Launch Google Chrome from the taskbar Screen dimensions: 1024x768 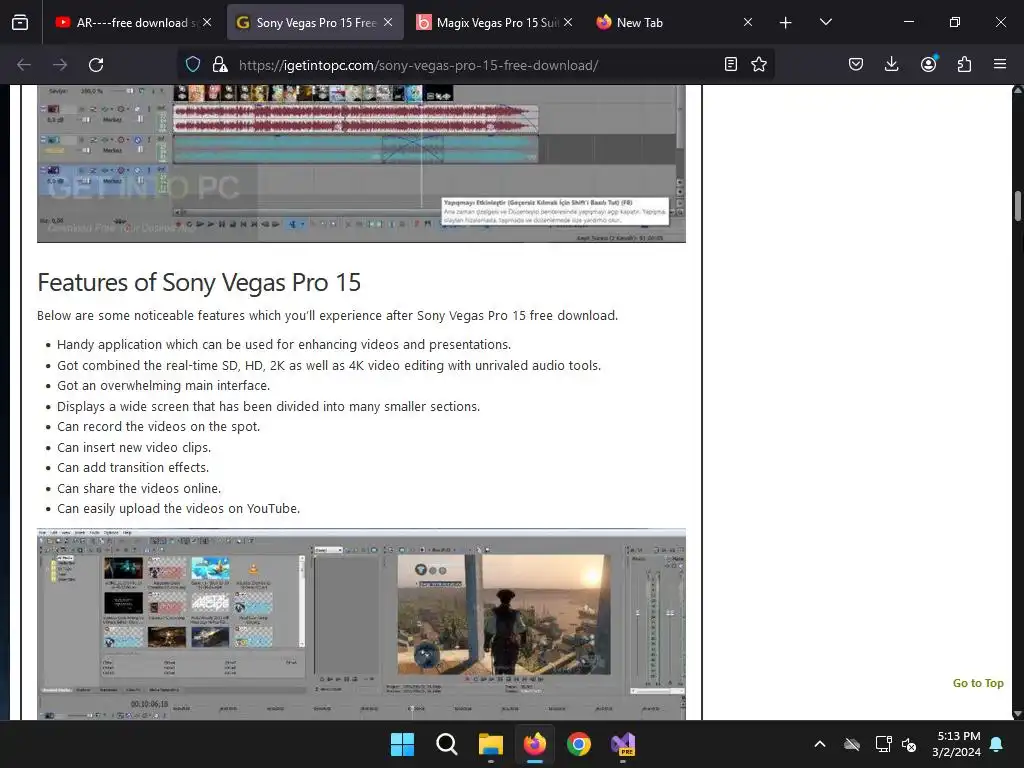tap(579, 744)
